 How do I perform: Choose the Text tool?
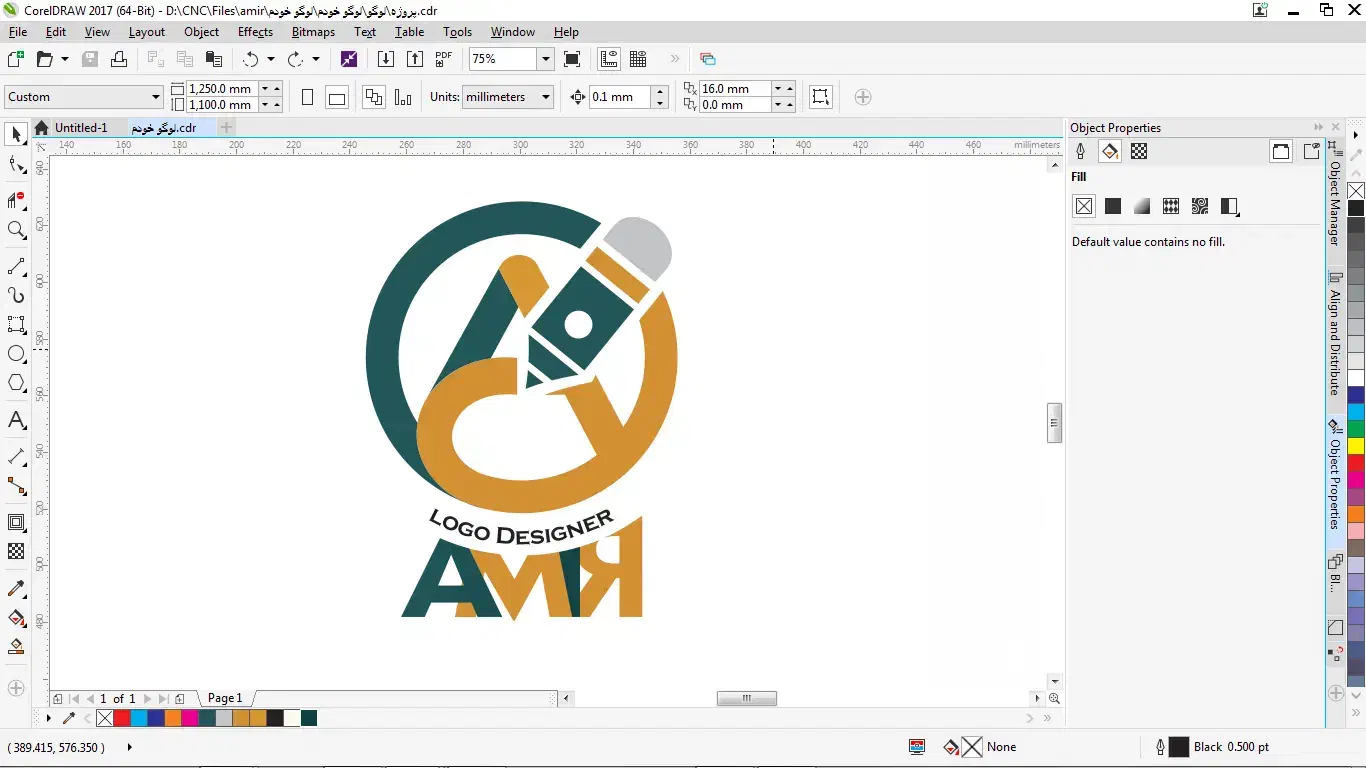point(16,420)
